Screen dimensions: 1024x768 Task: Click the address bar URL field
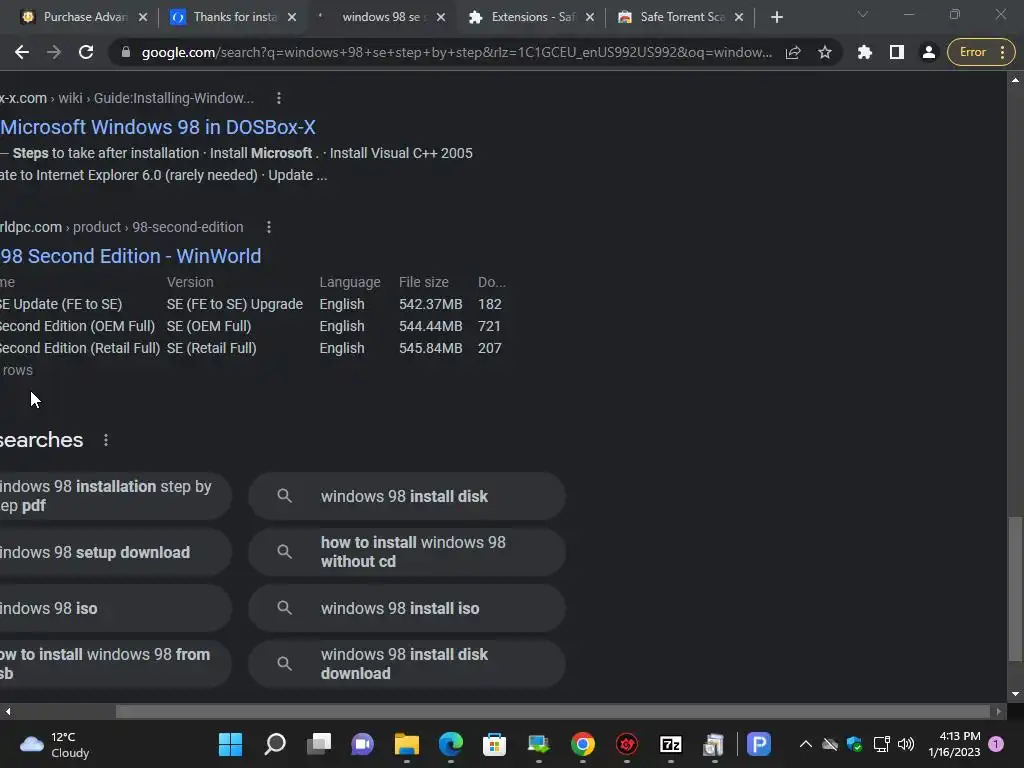point(456,52)
